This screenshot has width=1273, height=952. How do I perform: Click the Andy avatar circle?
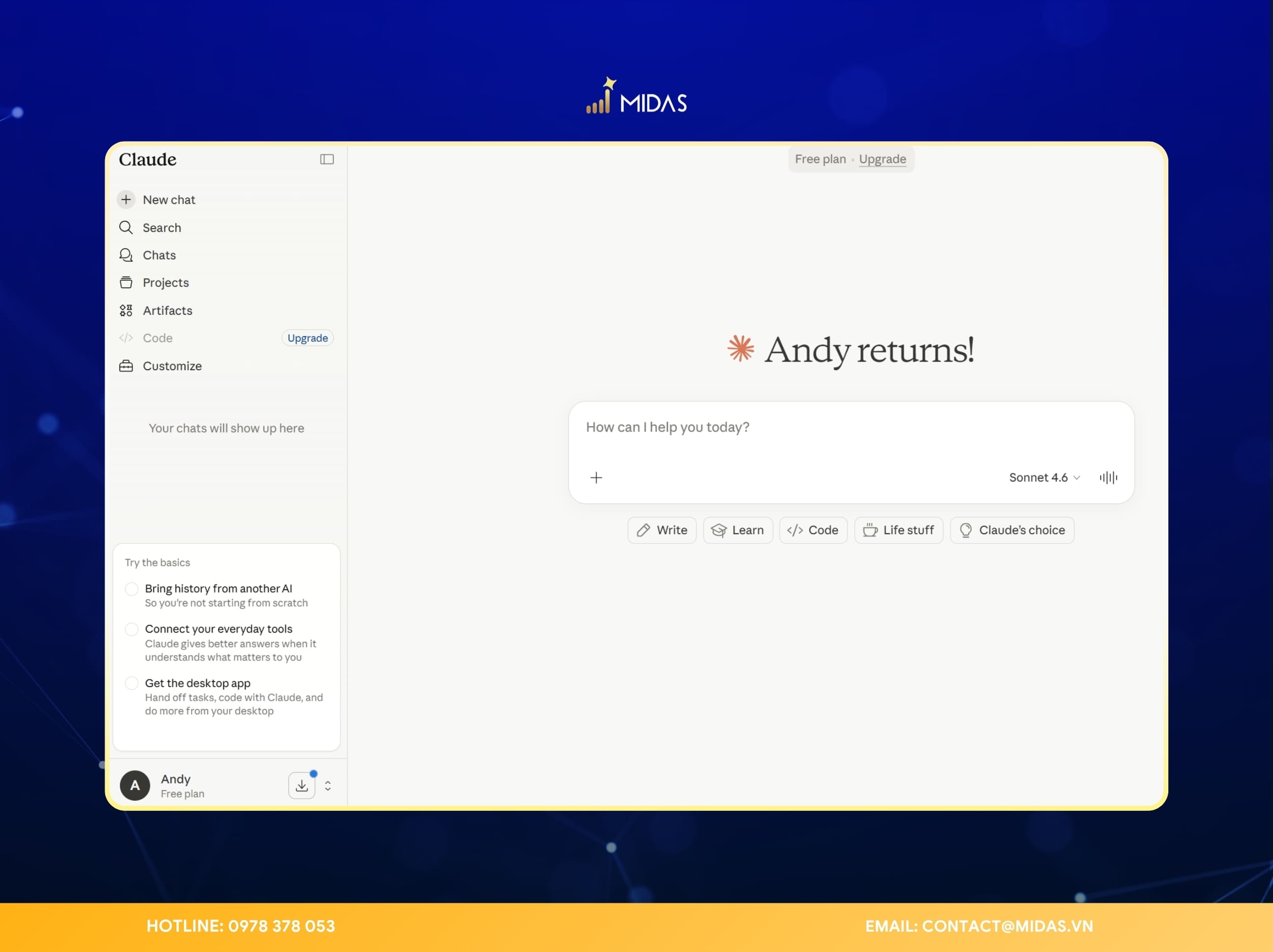[135, 785]
